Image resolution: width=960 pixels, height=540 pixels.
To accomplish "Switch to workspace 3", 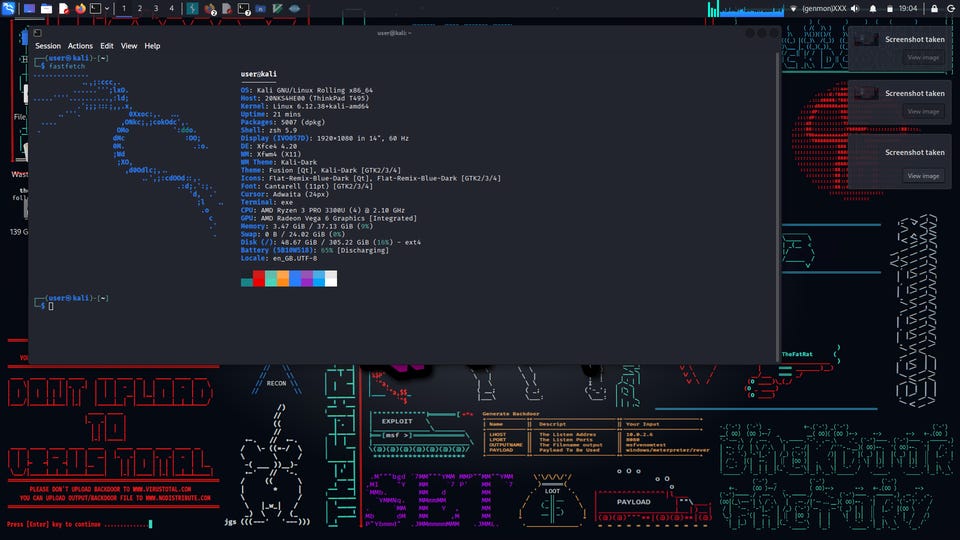I will (x=156, y=9).
